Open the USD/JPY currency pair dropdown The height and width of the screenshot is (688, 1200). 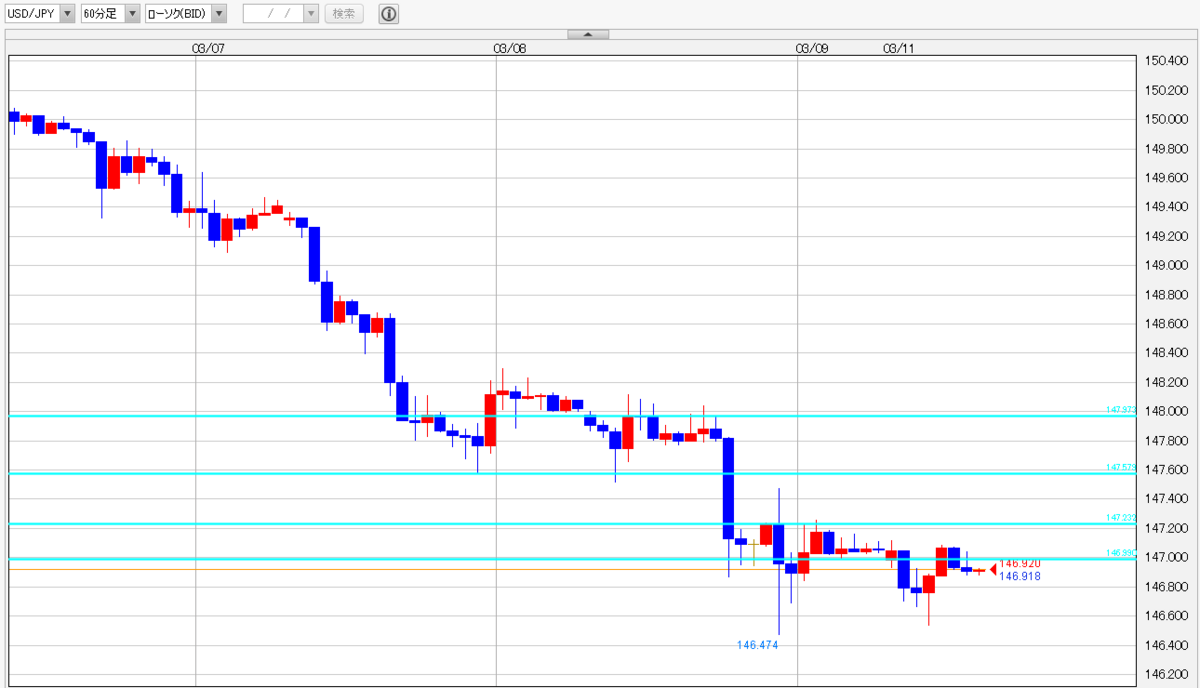click(x=40, y=14)
